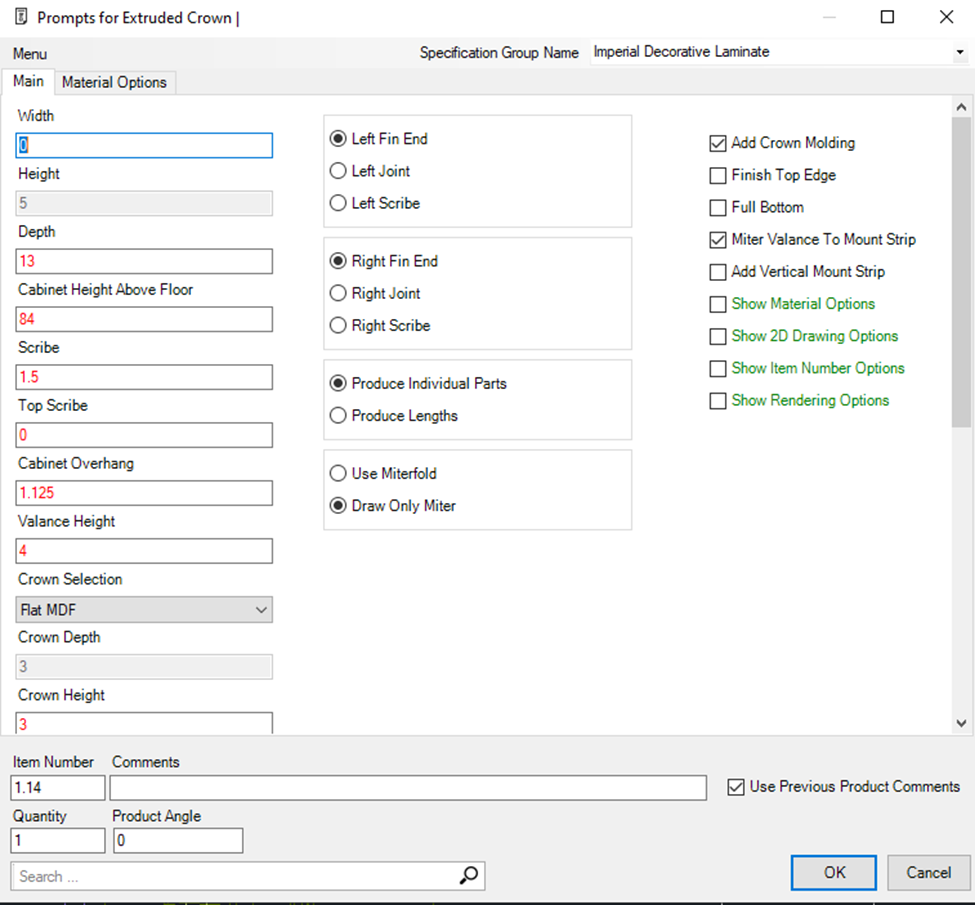Uncheck Add Crown Molding
Image resolution: width=975 pixels, height=905 pixels.
pyautogui.click(x=717, y=143)
